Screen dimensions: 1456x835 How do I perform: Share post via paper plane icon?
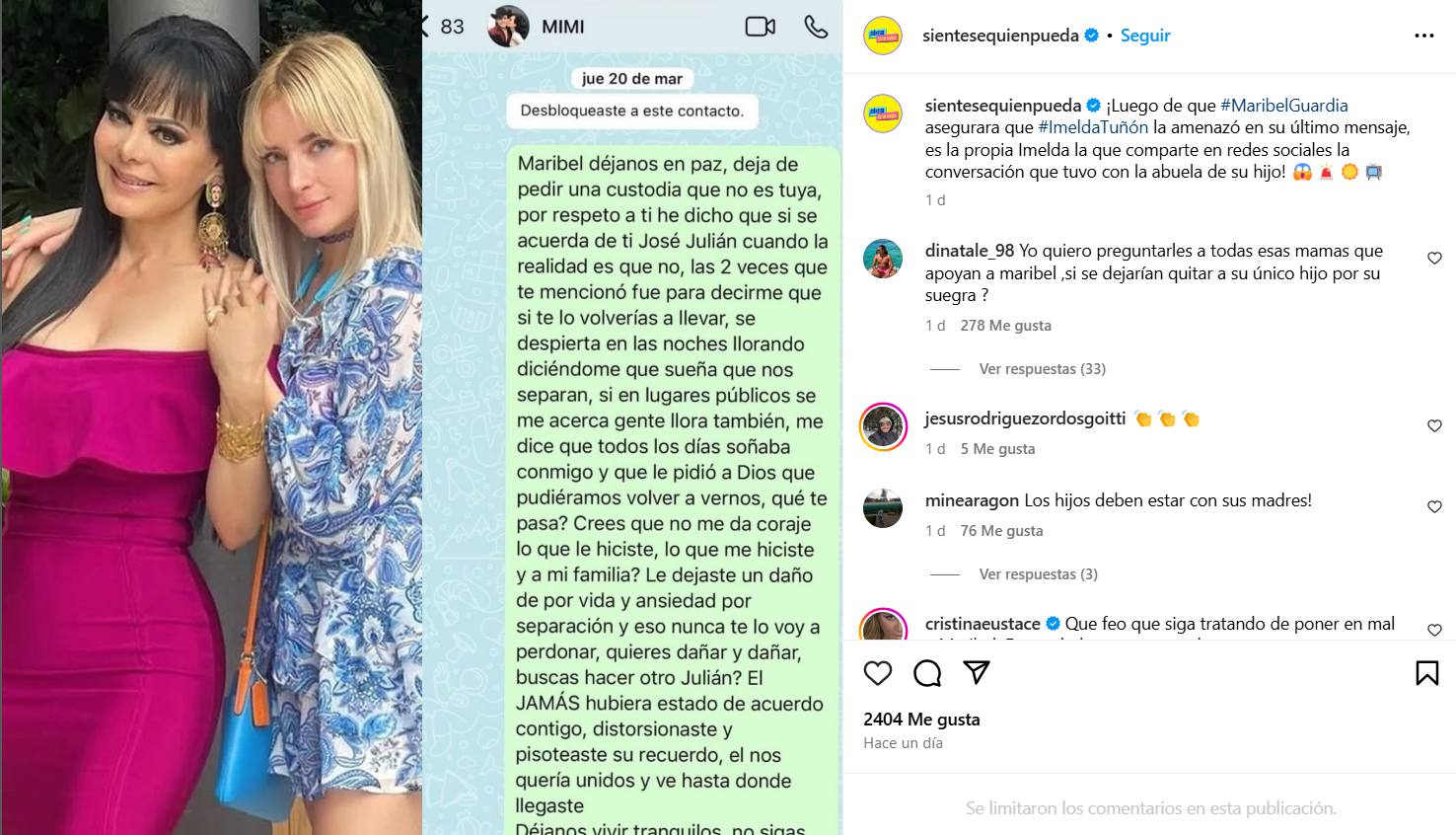(x=977, y=673)
